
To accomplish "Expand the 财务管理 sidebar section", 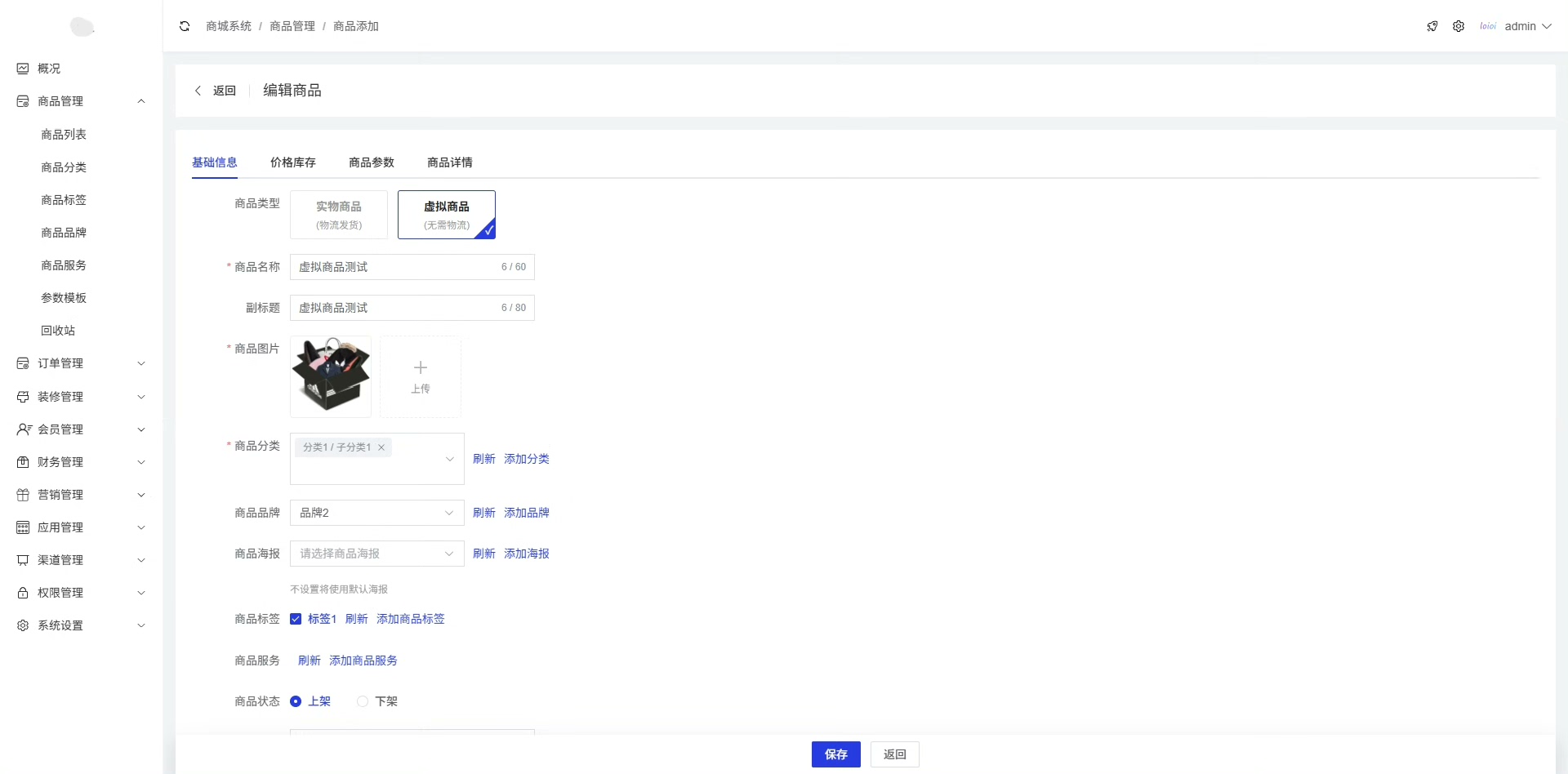I will click(141, 462).
